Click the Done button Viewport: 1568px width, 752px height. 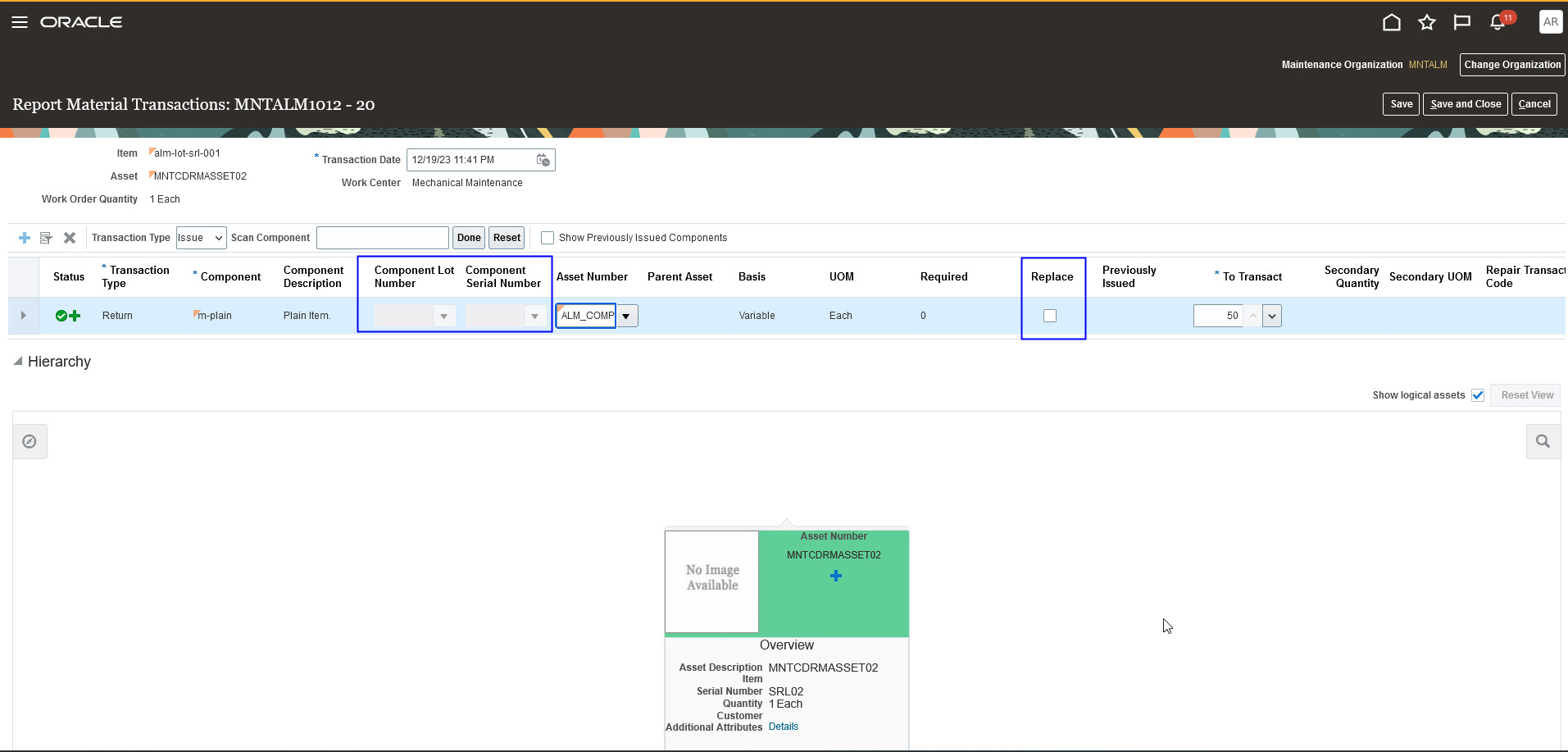469,238
